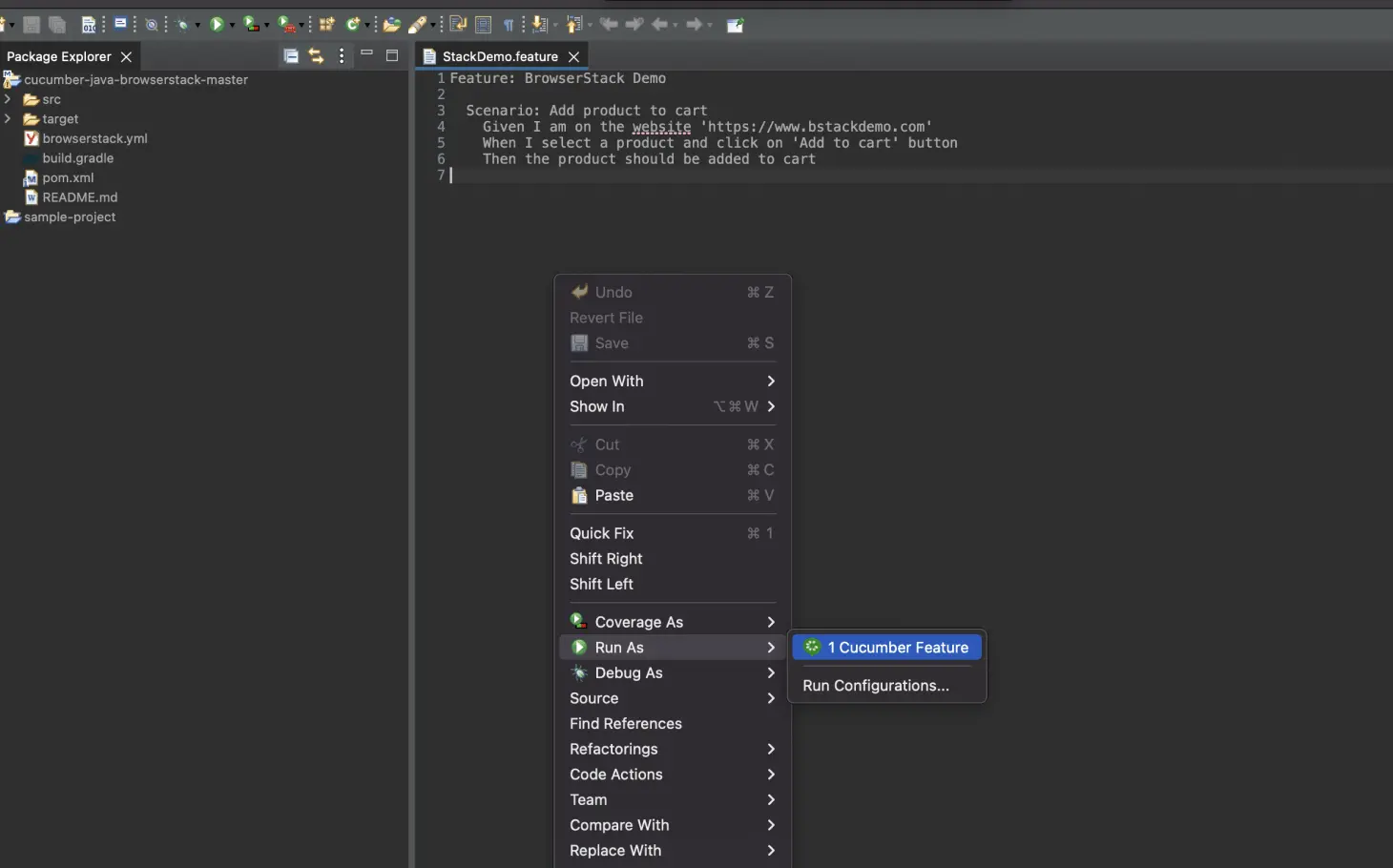The image size is (1393, 868).
Task: Click Collapse All in Package Explorer
Action: point(291,56)
